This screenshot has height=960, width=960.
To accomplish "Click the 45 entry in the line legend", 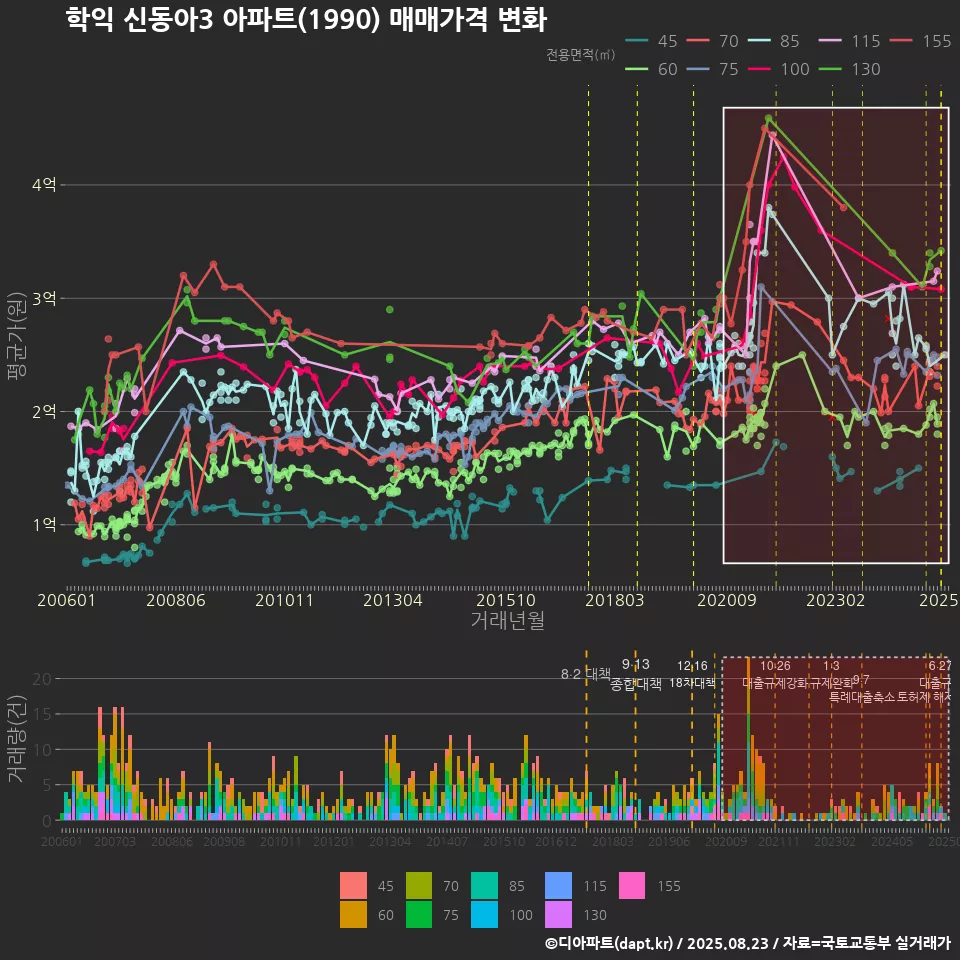I will 651,41.
